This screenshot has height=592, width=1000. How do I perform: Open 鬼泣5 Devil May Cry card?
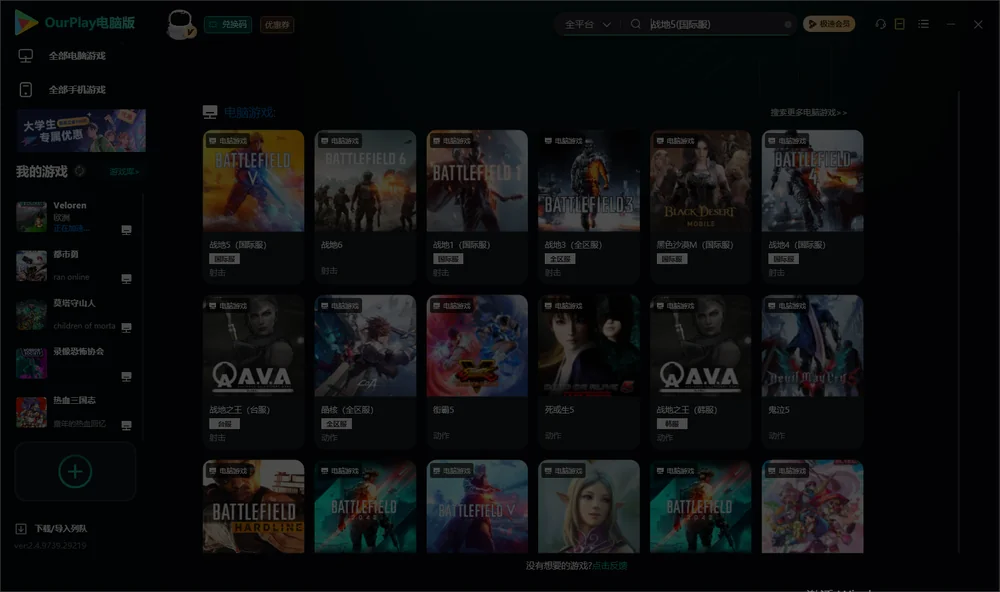click(x=812, y=371)
